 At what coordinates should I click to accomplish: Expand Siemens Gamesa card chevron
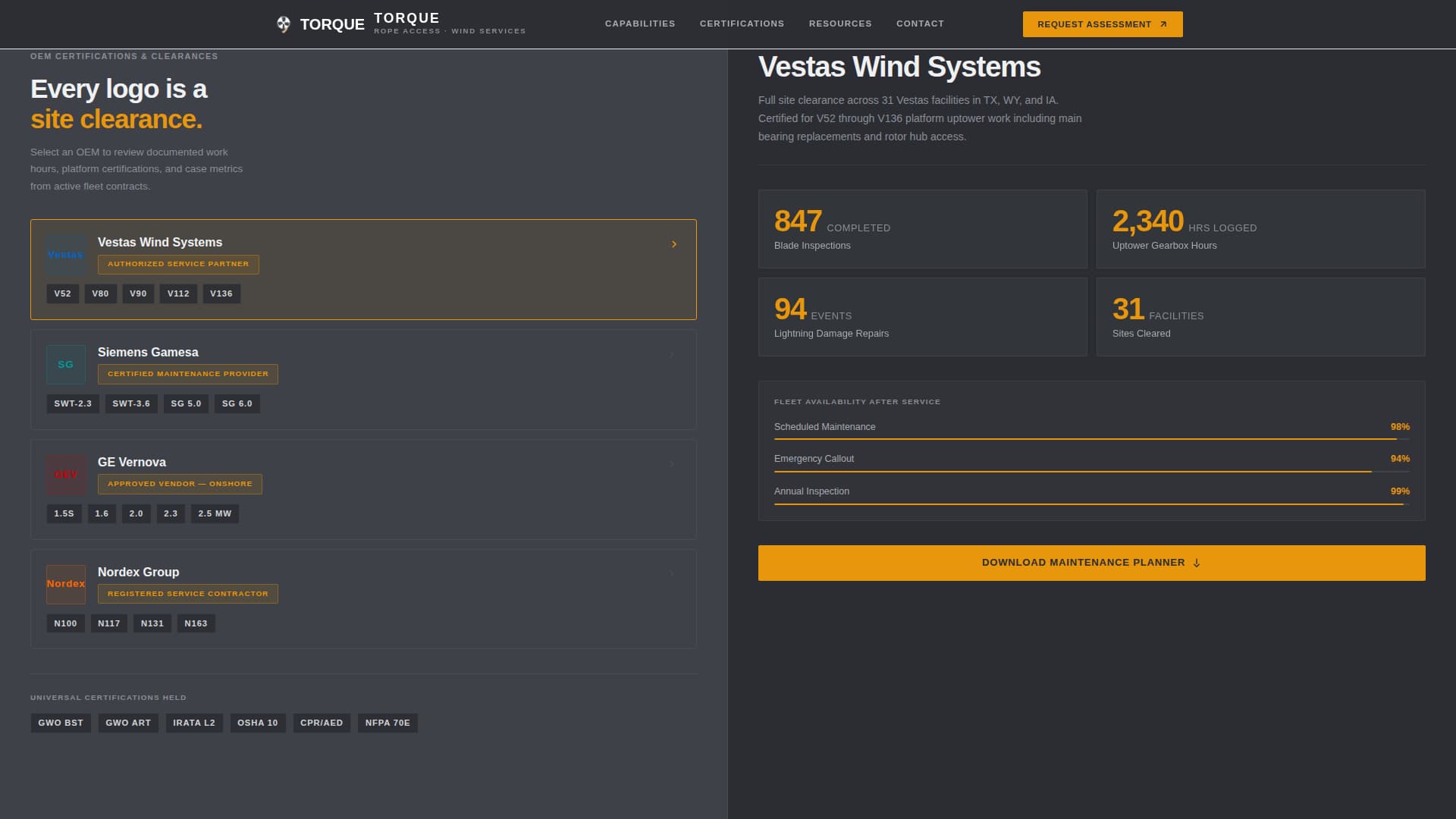[672, 354]
